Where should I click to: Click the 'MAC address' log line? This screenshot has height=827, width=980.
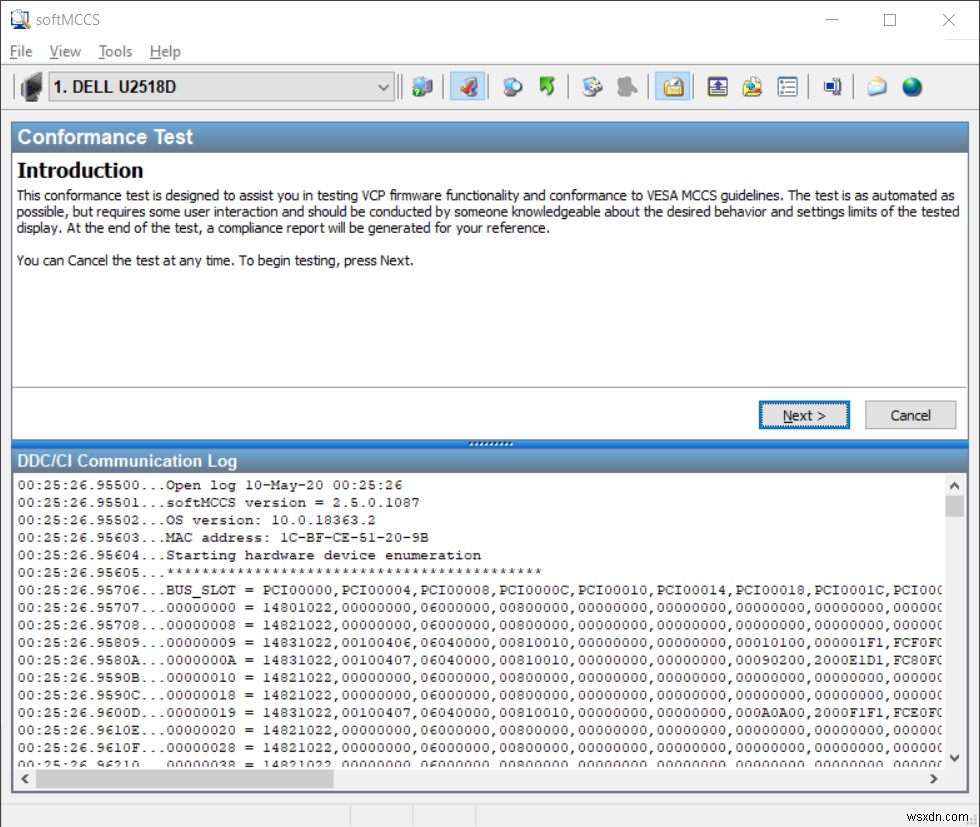223,538
